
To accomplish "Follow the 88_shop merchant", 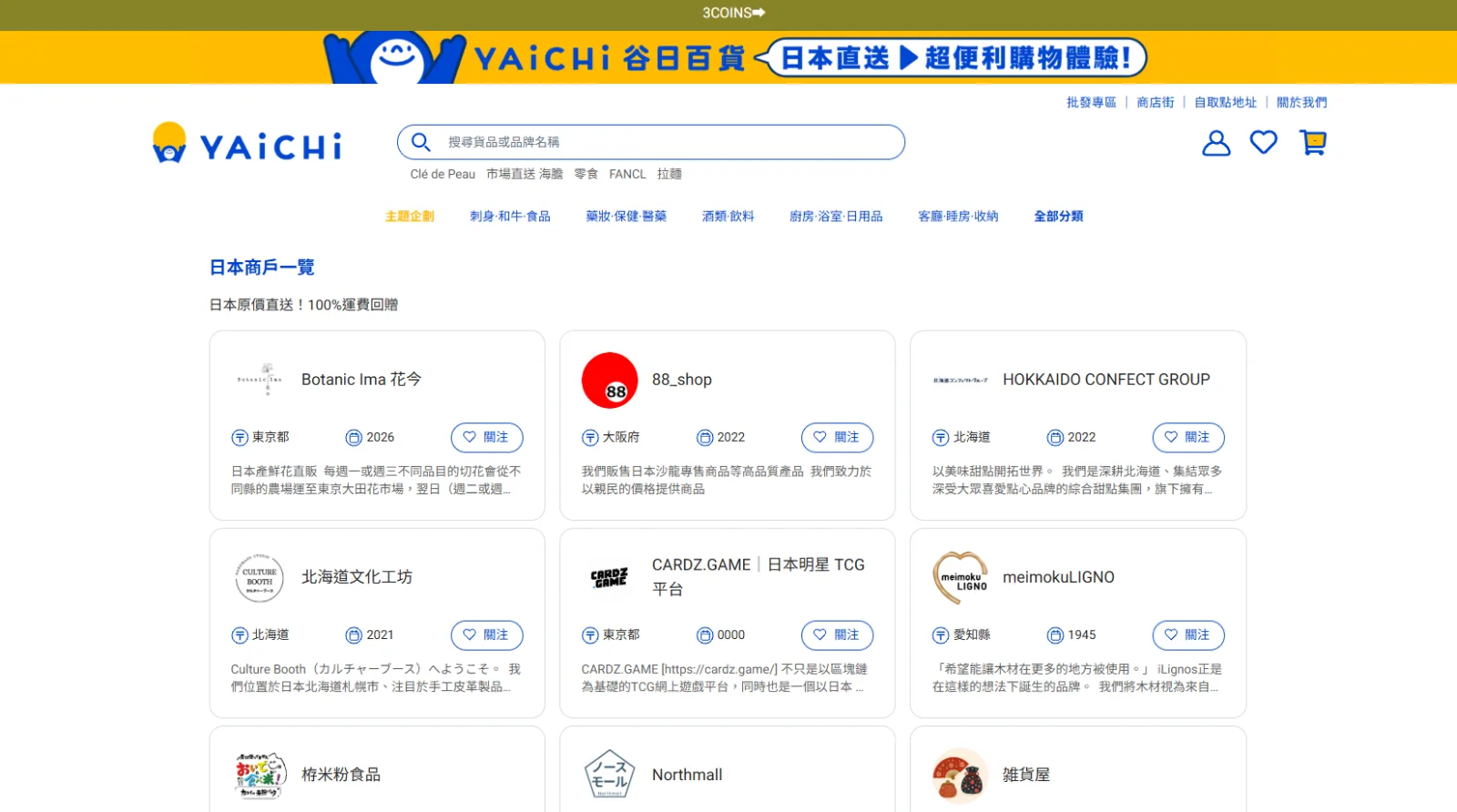I will click(x=837, y=438).
